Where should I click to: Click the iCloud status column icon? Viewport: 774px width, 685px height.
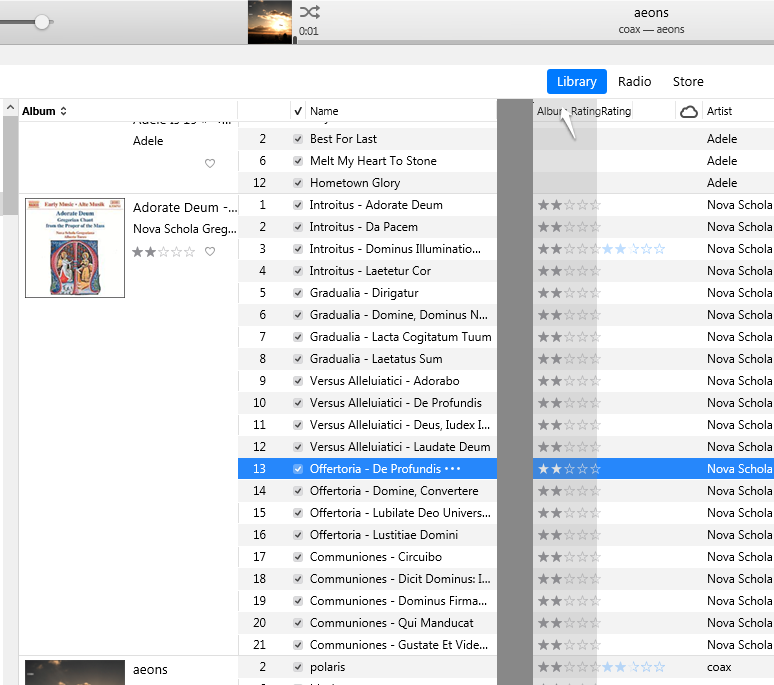pyautogui.click(x=688, y=111)
